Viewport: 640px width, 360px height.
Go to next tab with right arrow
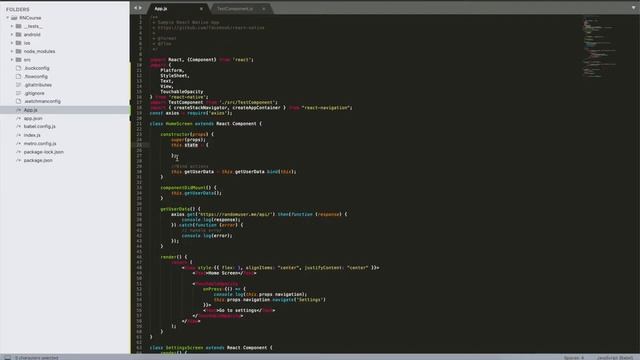tap(141, 8)
